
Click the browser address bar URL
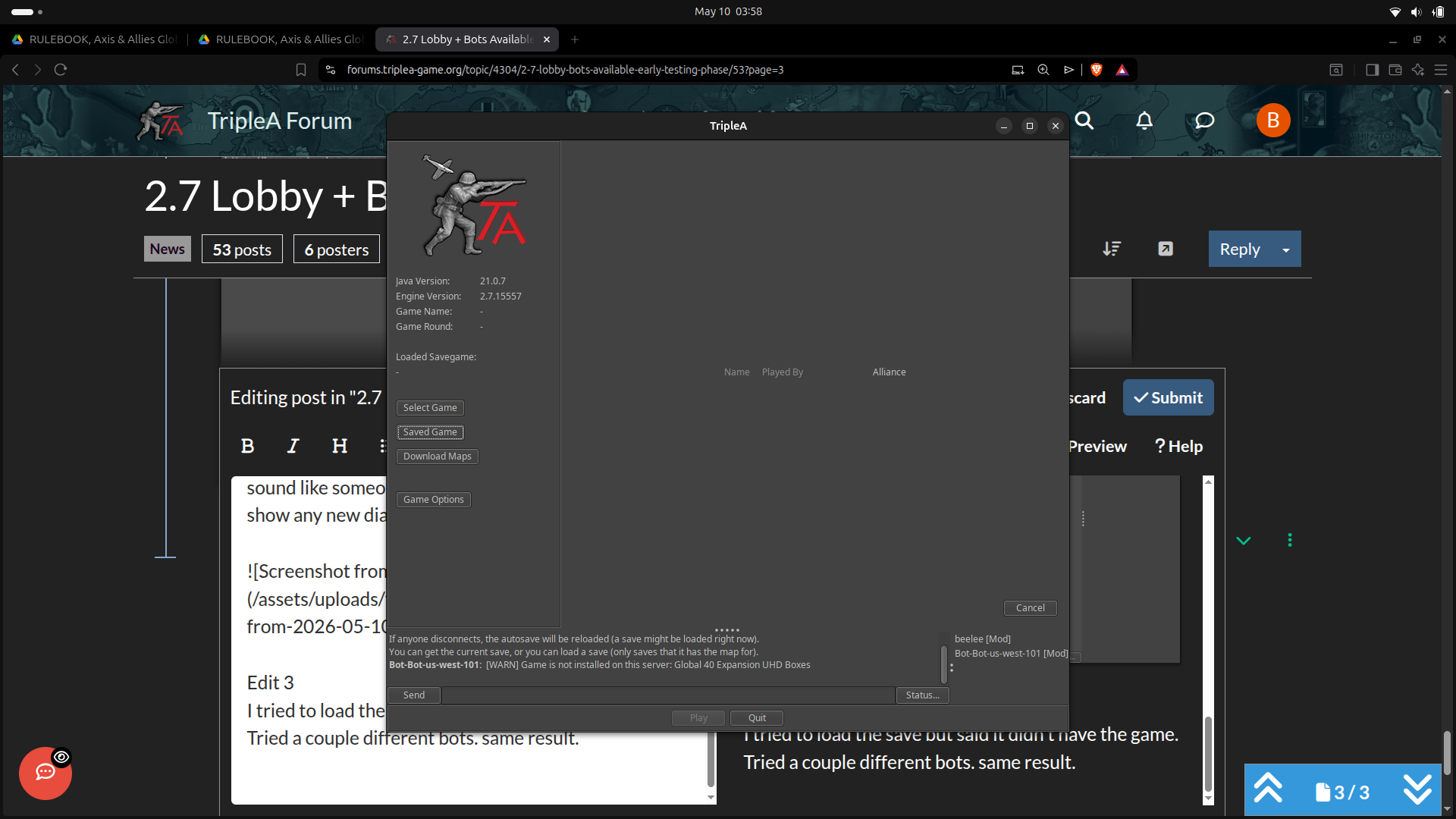[565, 70]
